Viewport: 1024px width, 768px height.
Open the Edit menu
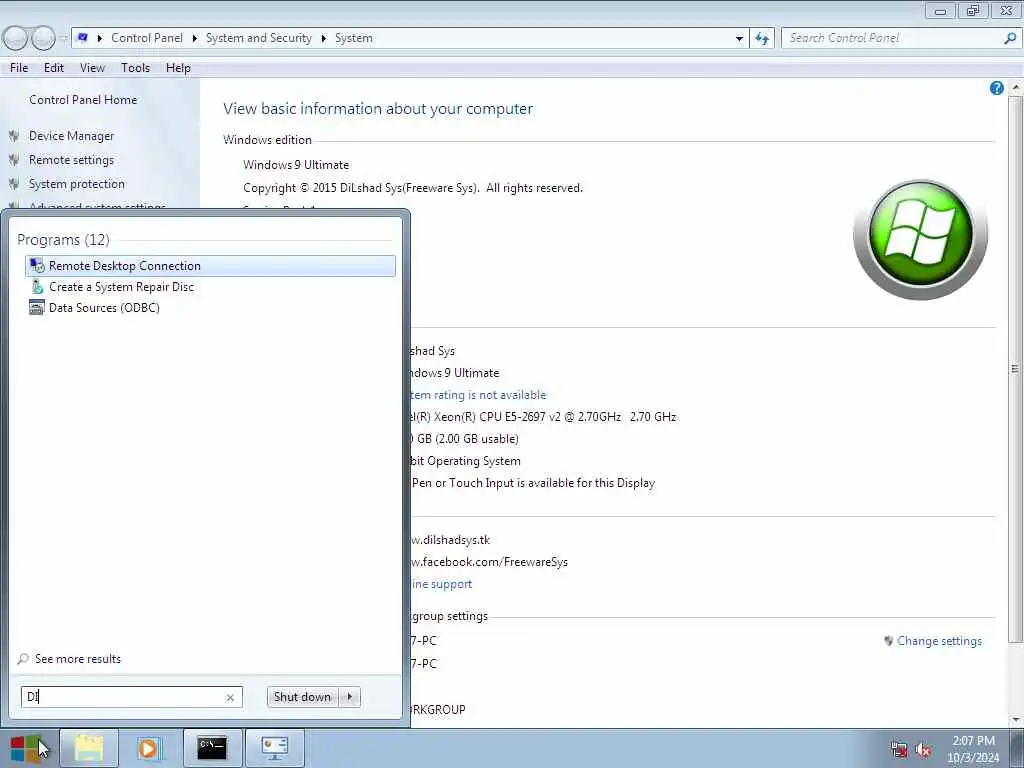(54, 68)
